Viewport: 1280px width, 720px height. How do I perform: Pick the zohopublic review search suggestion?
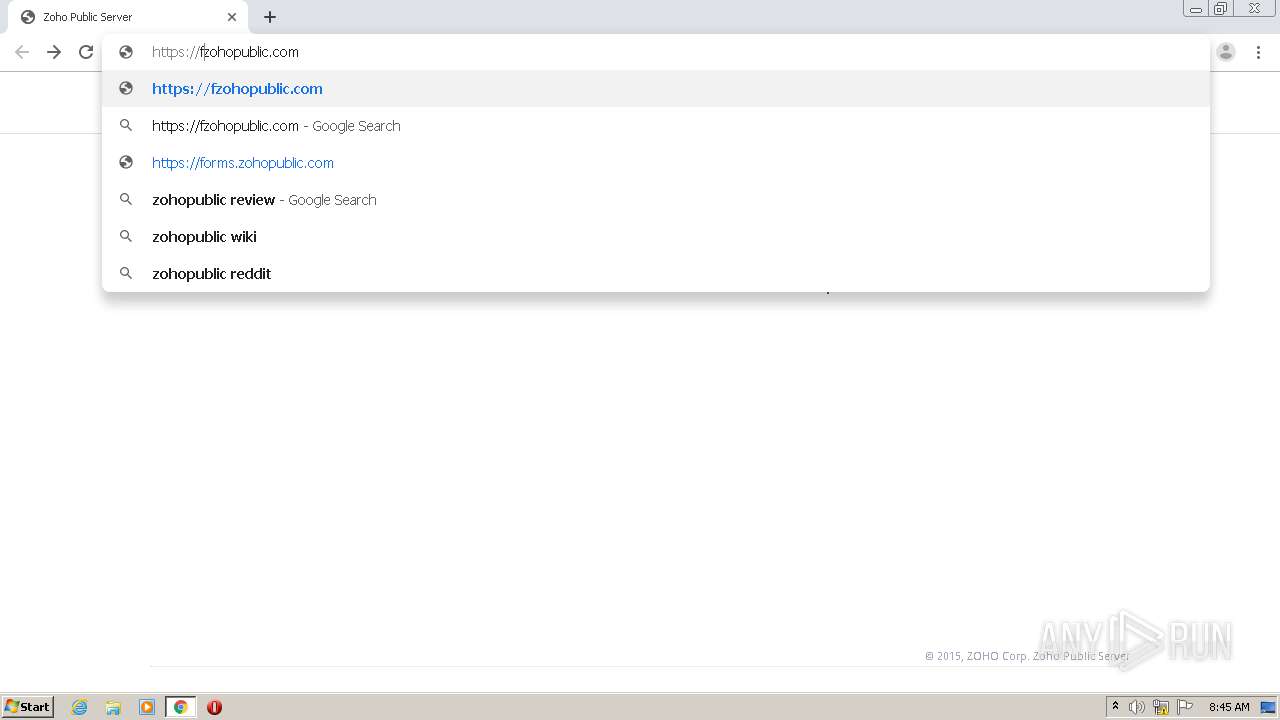pyautogui.click(x=656, y=199)
